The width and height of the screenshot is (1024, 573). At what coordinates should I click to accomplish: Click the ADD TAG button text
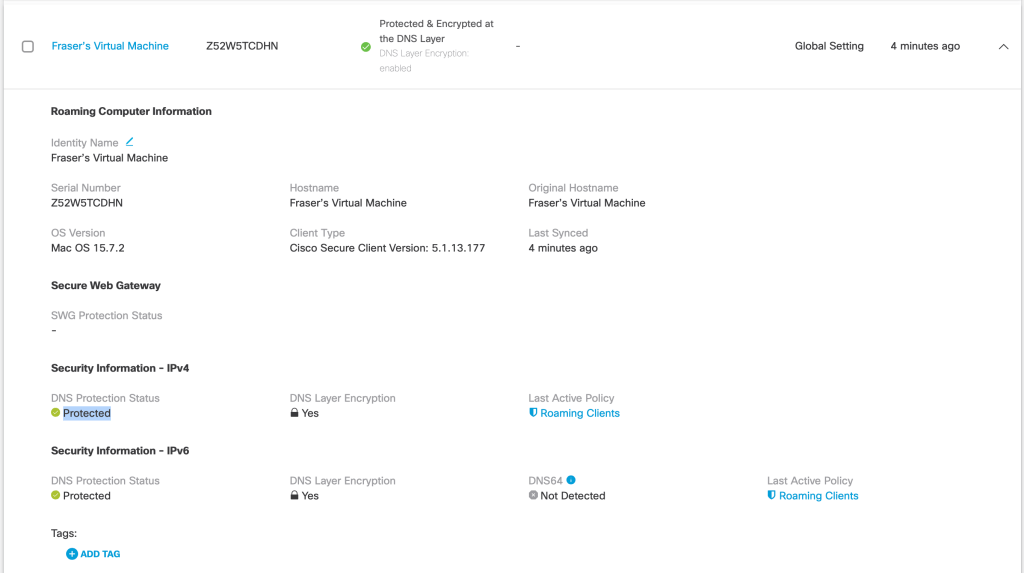click(100, 554)
